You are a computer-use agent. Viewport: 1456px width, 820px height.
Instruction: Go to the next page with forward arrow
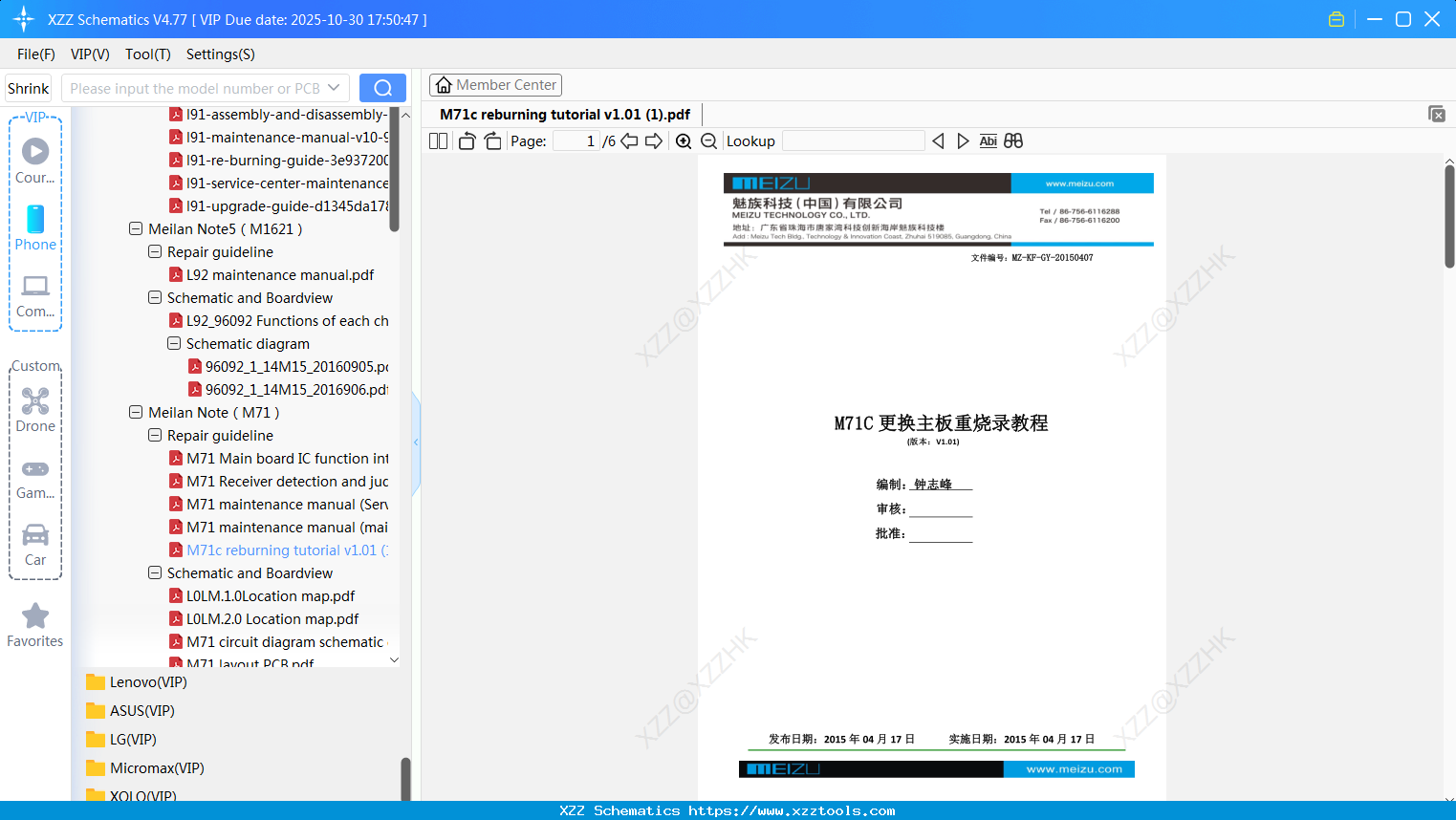(x=654, y=140)
